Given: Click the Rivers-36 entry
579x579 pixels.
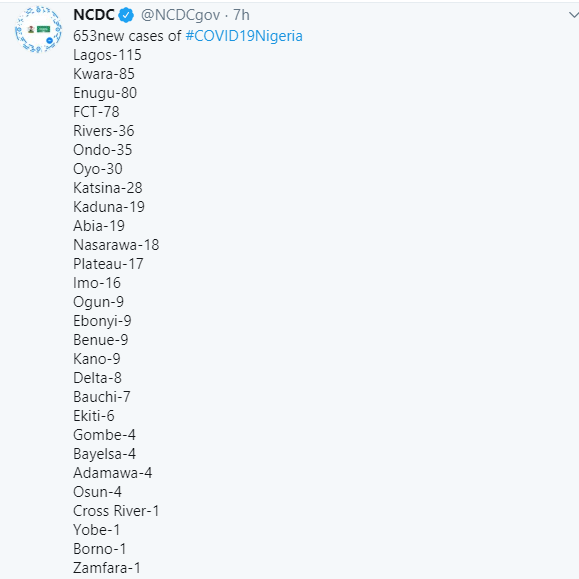Looking at the screenshot, I should pyautogui.click(x=104, y=131).
